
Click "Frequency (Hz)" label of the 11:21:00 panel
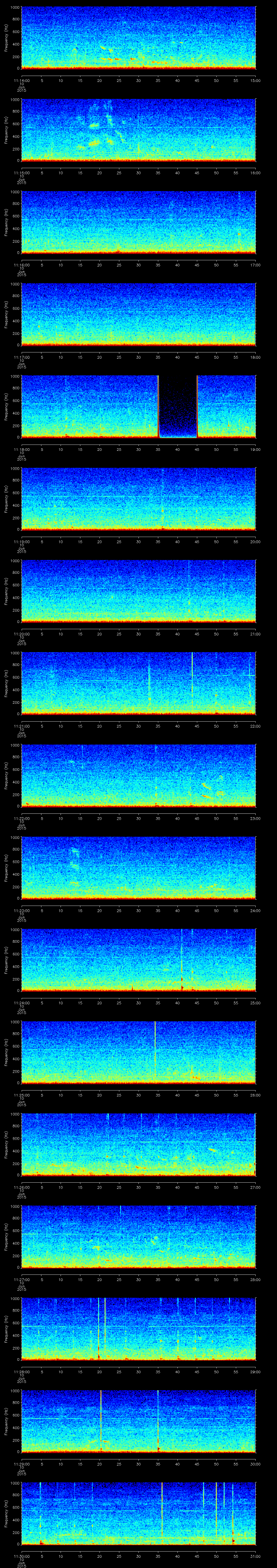coord(6,683)
